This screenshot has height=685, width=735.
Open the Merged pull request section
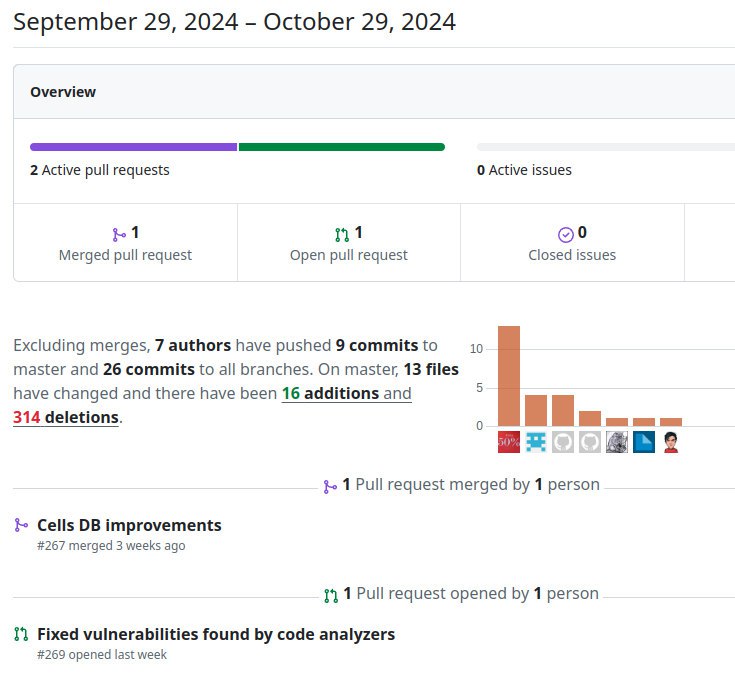[x=125, y=243]
